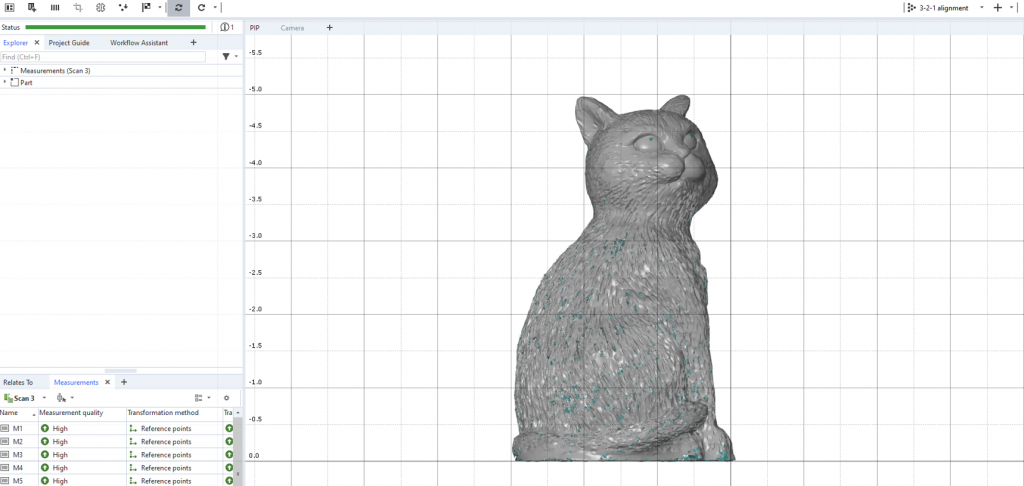Image resolution: width=1024 pixels, height=486 pixels.
Task: Add a new view tab next to Camera
Action: click(330, 27)
